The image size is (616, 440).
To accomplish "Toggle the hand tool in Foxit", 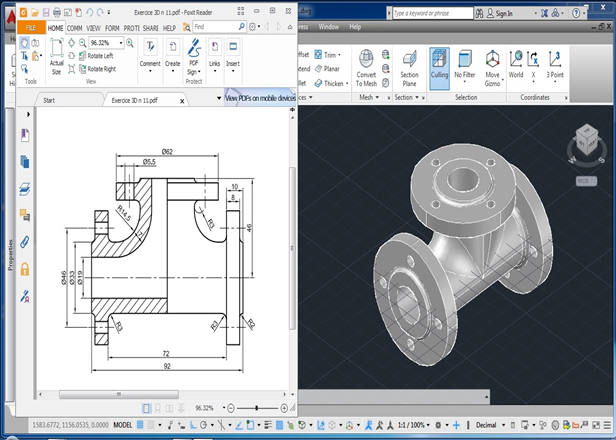I will click(x=24, y=42).
